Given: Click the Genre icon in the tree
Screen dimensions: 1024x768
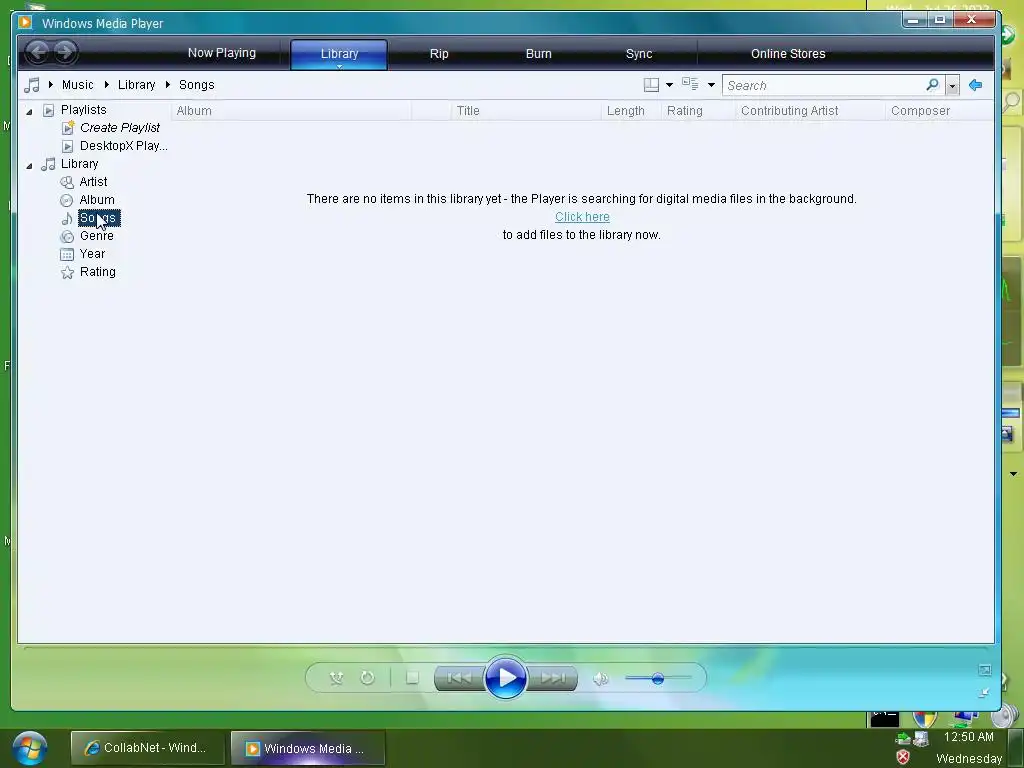Looking at the screenshot, I should tap(67, 236).
